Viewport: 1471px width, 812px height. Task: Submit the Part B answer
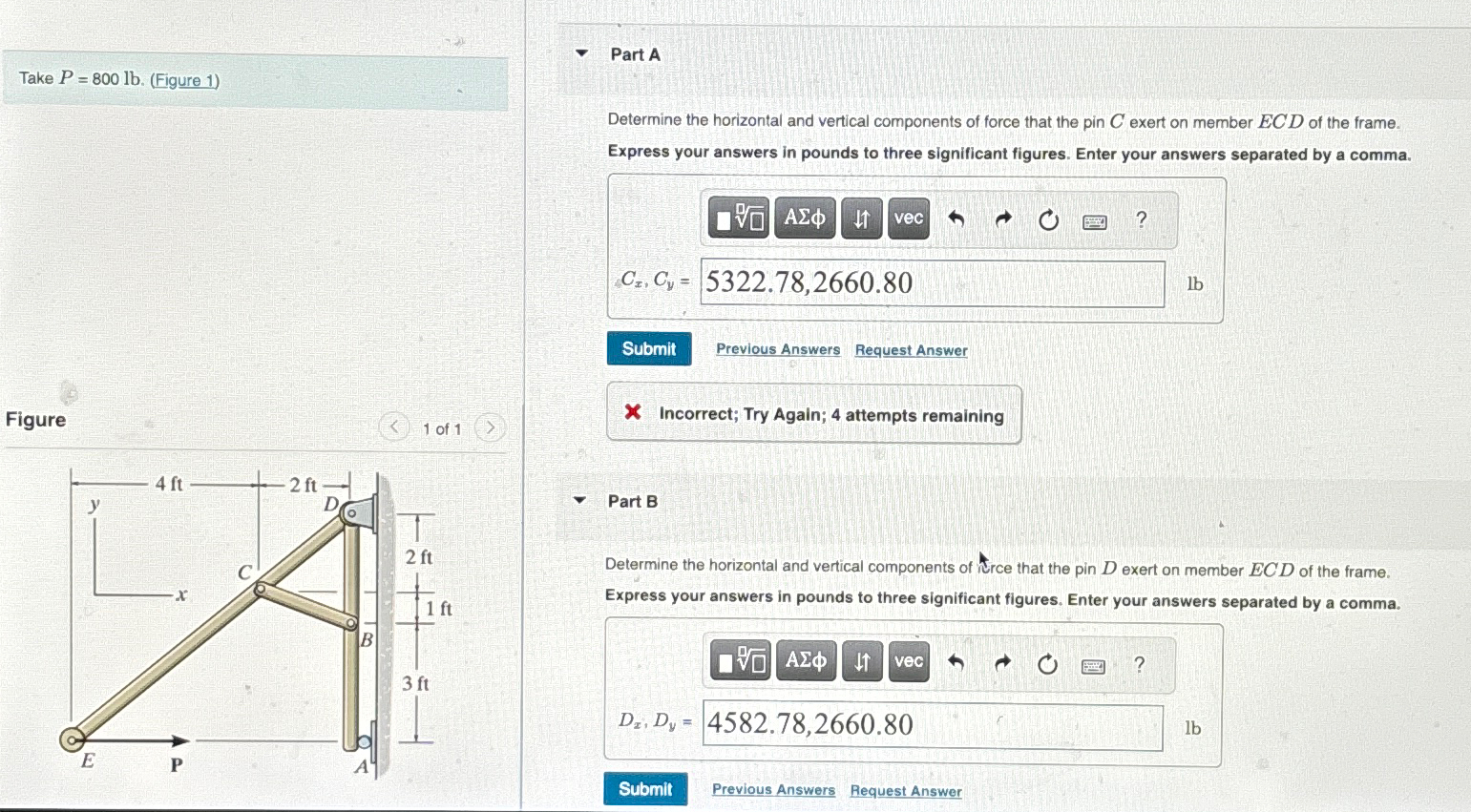645,789
